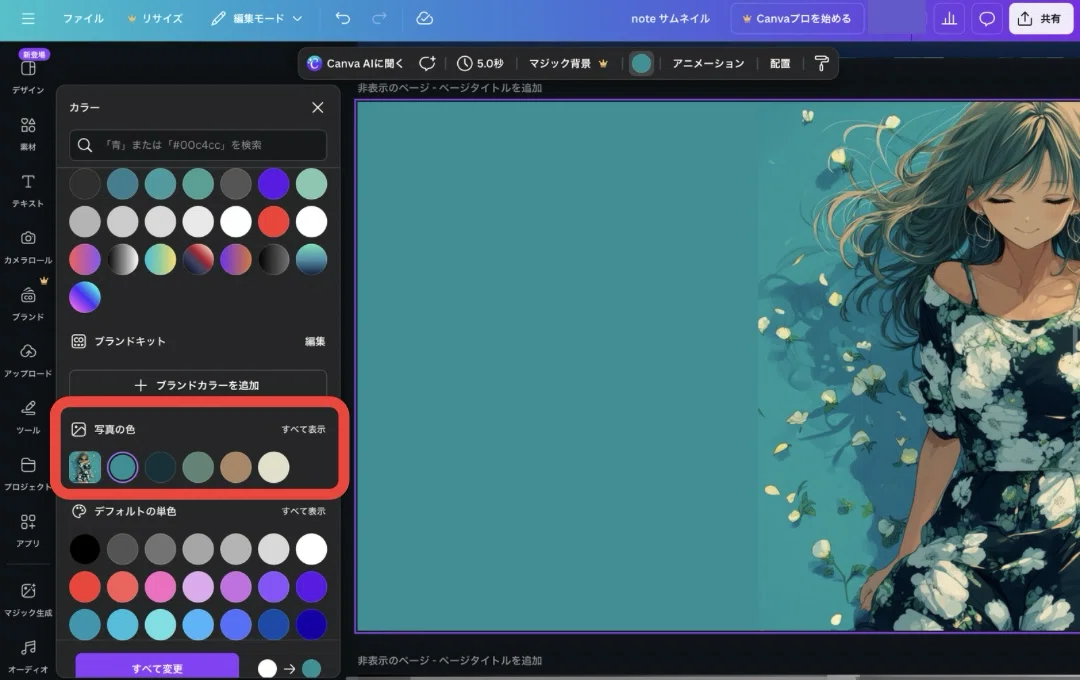Image resolution: width=1080 pixels, height=680 pixels.
Task: Show all デフォルトの単色 colors
Action: [x=303, y=511]
